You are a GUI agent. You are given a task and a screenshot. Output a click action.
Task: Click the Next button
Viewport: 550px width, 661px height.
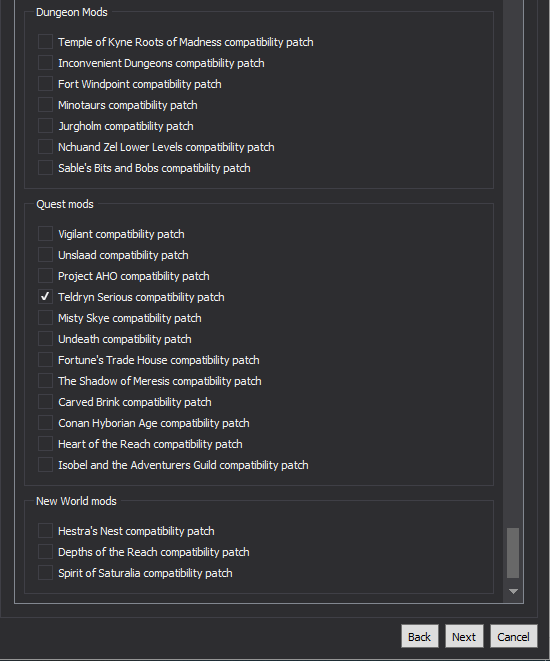point(464,636)
